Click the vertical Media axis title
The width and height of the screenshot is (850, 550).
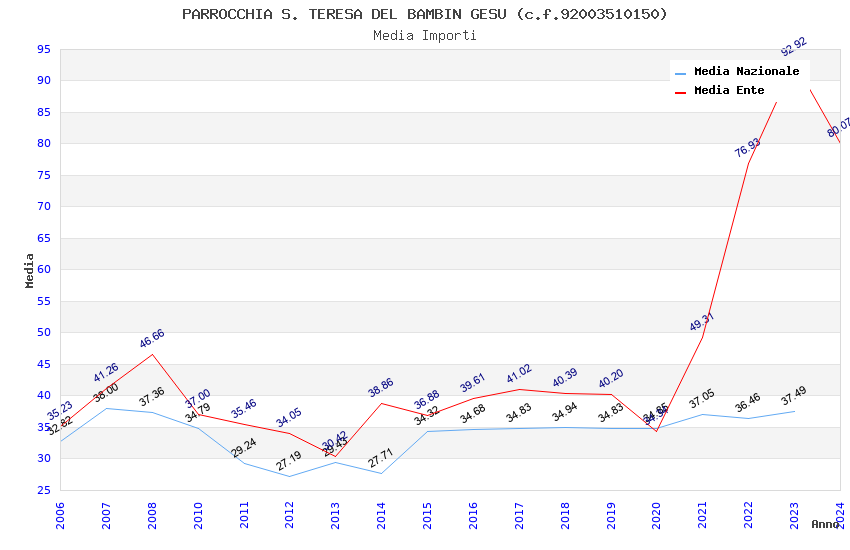click(x=29, y=270)
